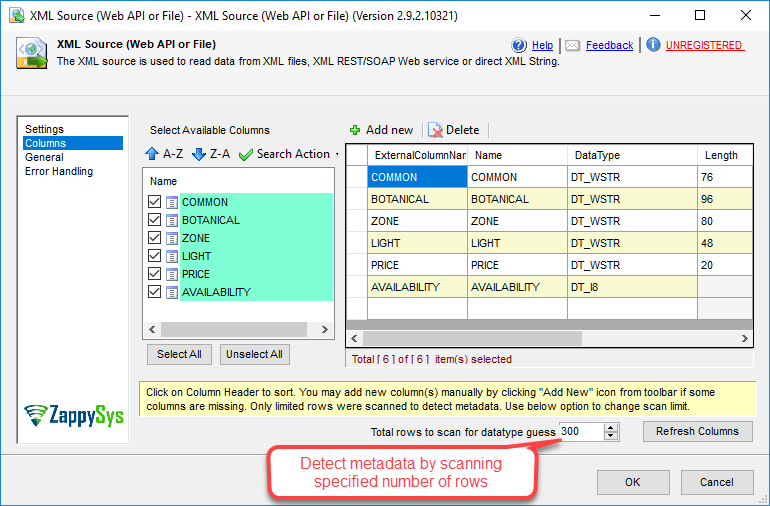Sort grid by Length header
Viewport: 770px width, 506px height.
[725, 155]
